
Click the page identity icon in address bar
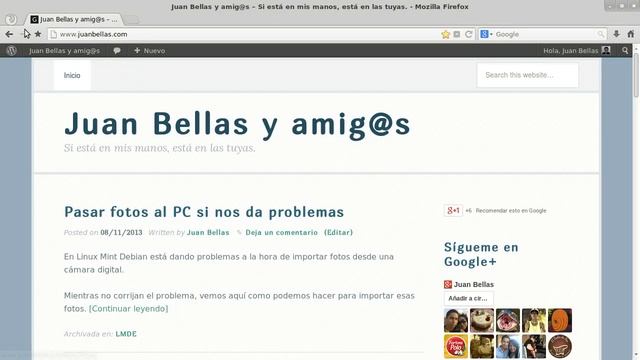pos(53,34)
